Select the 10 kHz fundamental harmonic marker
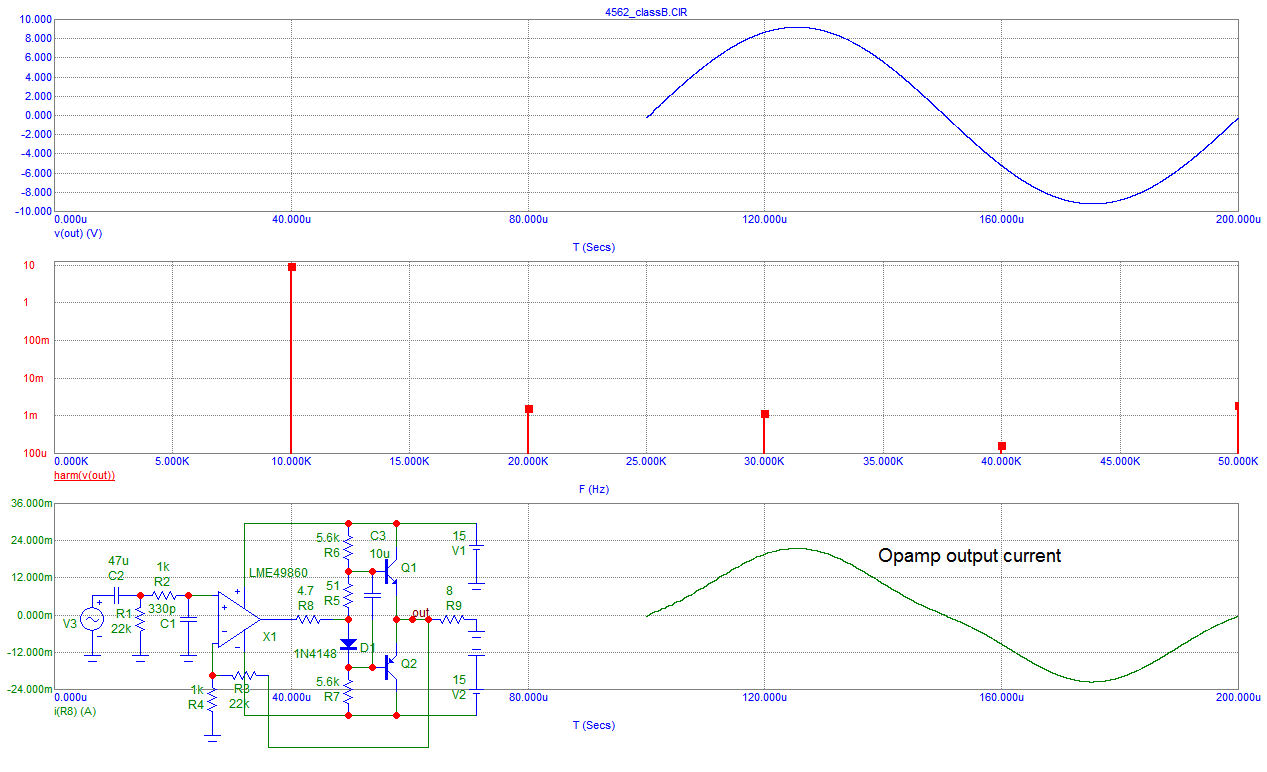Viewport: 1267px width, 772px height. coord(291,267)
